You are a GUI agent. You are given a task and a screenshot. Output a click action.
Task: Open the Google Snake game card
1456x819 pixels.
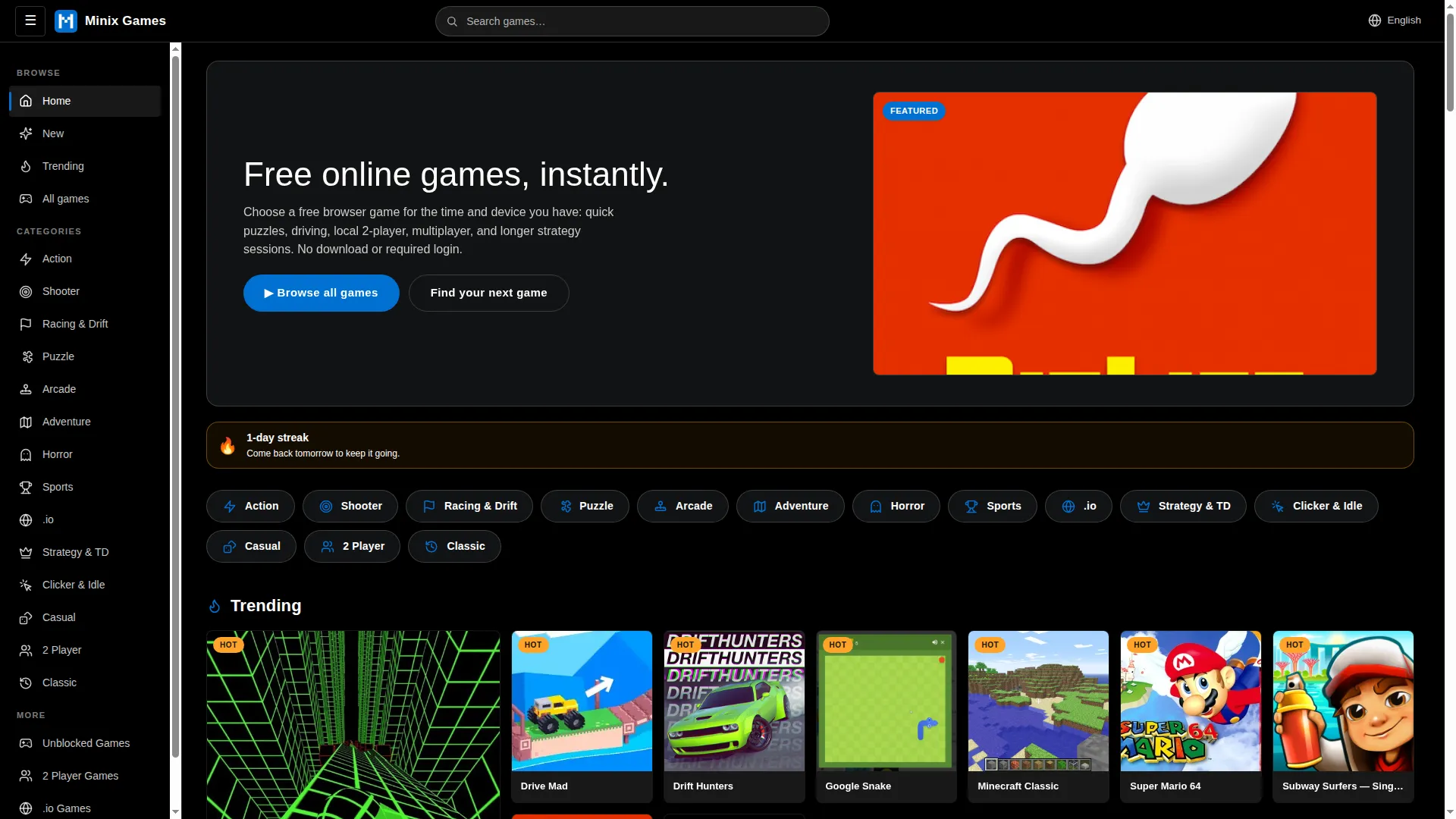click(886, 717)
